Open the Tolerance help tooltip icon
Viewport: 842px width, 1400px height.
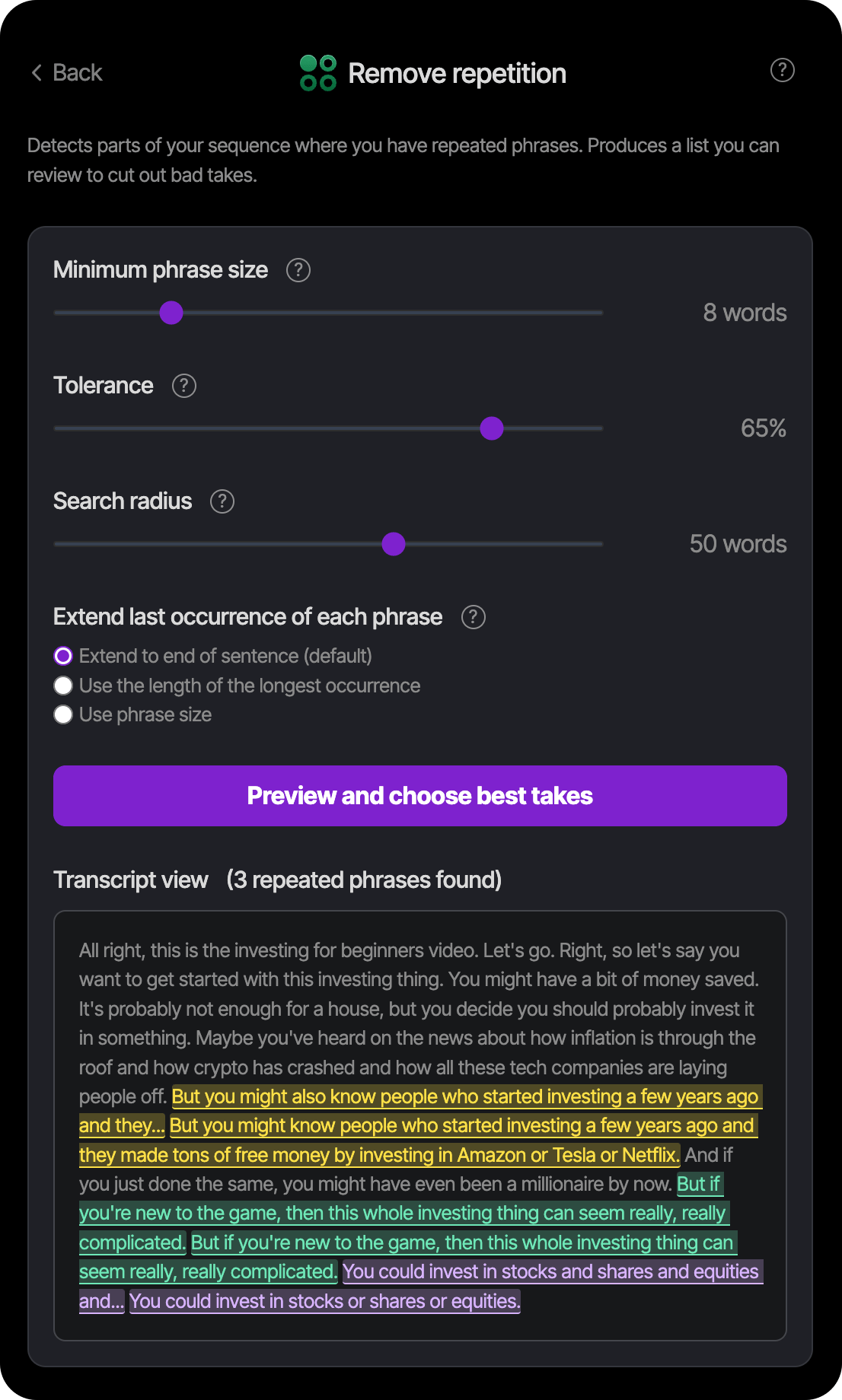click(183, 386)
